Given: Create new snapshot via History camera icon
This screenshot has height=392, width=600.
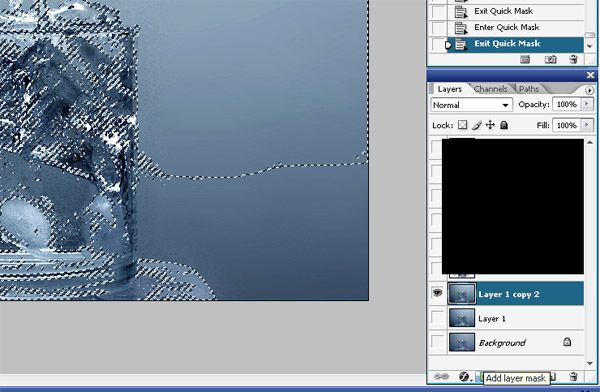Looking at the screenshot, I should point(550,59).
